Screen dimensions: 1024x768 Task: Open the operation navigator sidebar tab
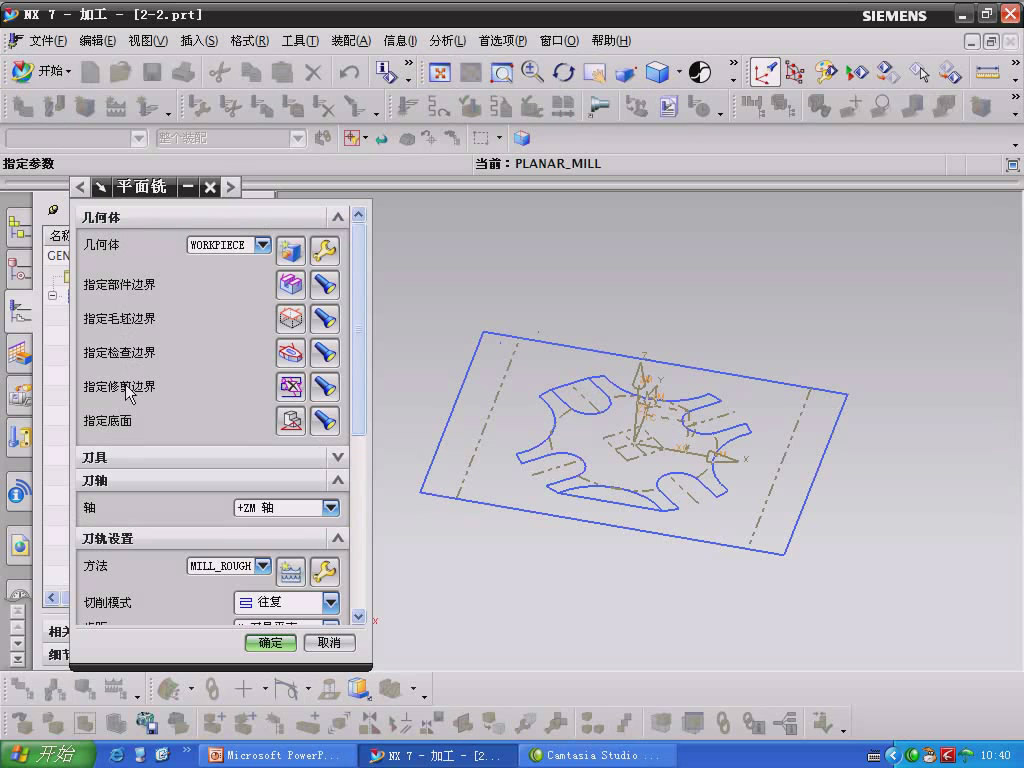[x=19, y=312]
